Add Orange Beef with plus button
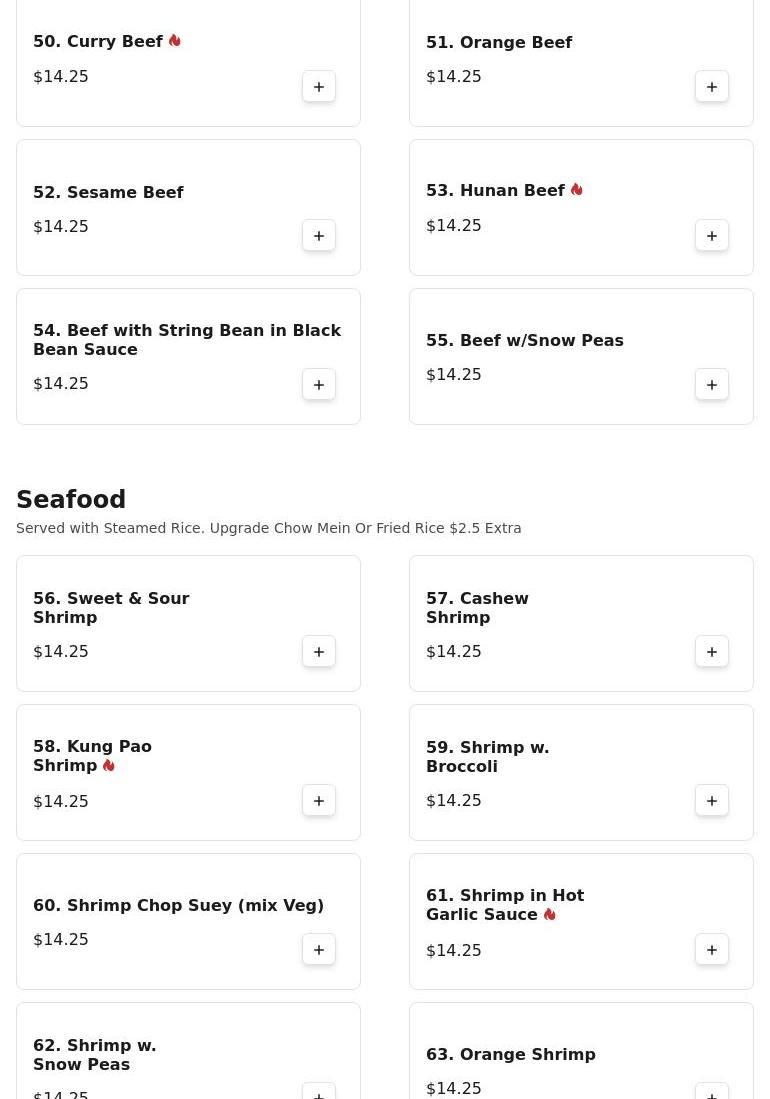 [712, 87]
